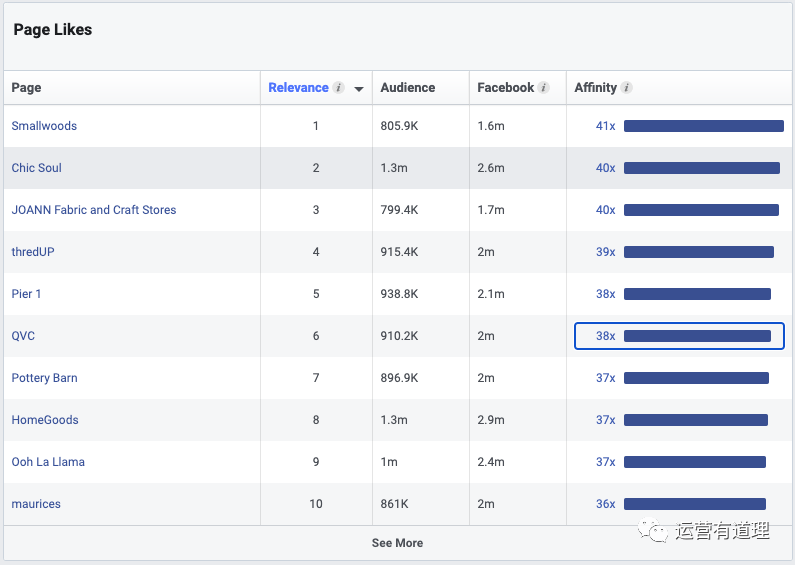Open the HomeGoods page link
The image size is (795, 565).
coord(45,420)
